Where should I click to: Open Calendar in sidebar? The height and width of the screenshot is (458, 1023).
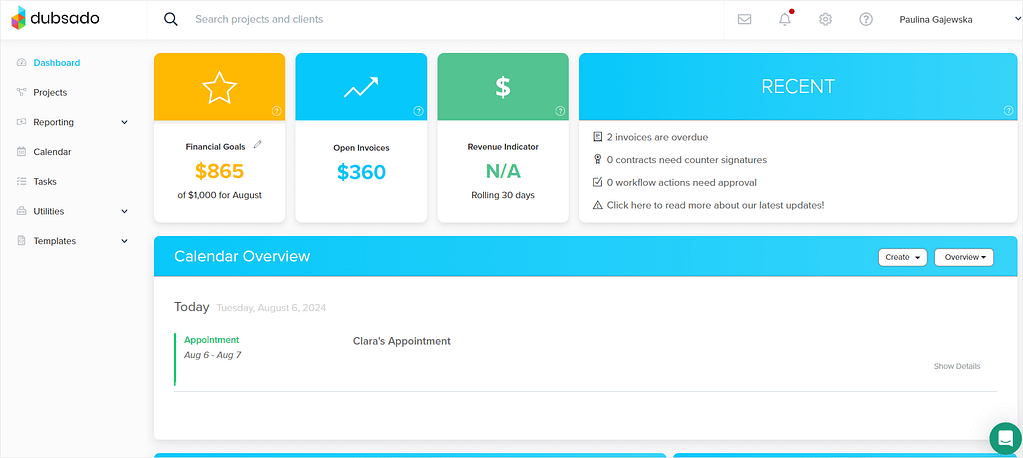click(x=52, y=152)
